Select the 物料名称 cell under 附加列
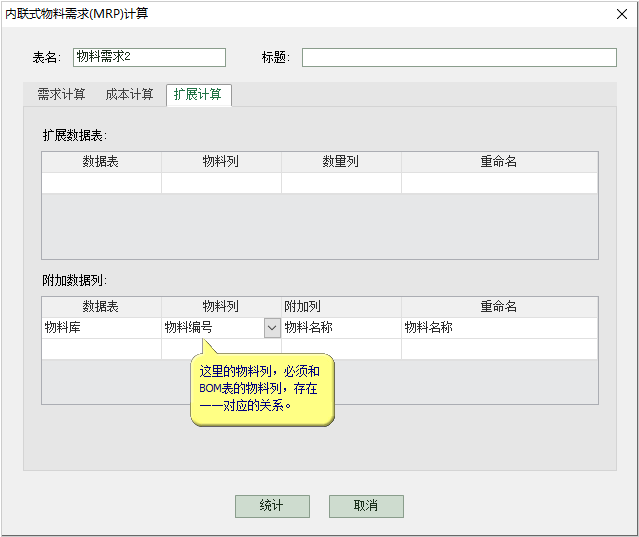Image resolution: width=639 pixels, height=537 pixels. pyautogui.click(x=341, y=328)
